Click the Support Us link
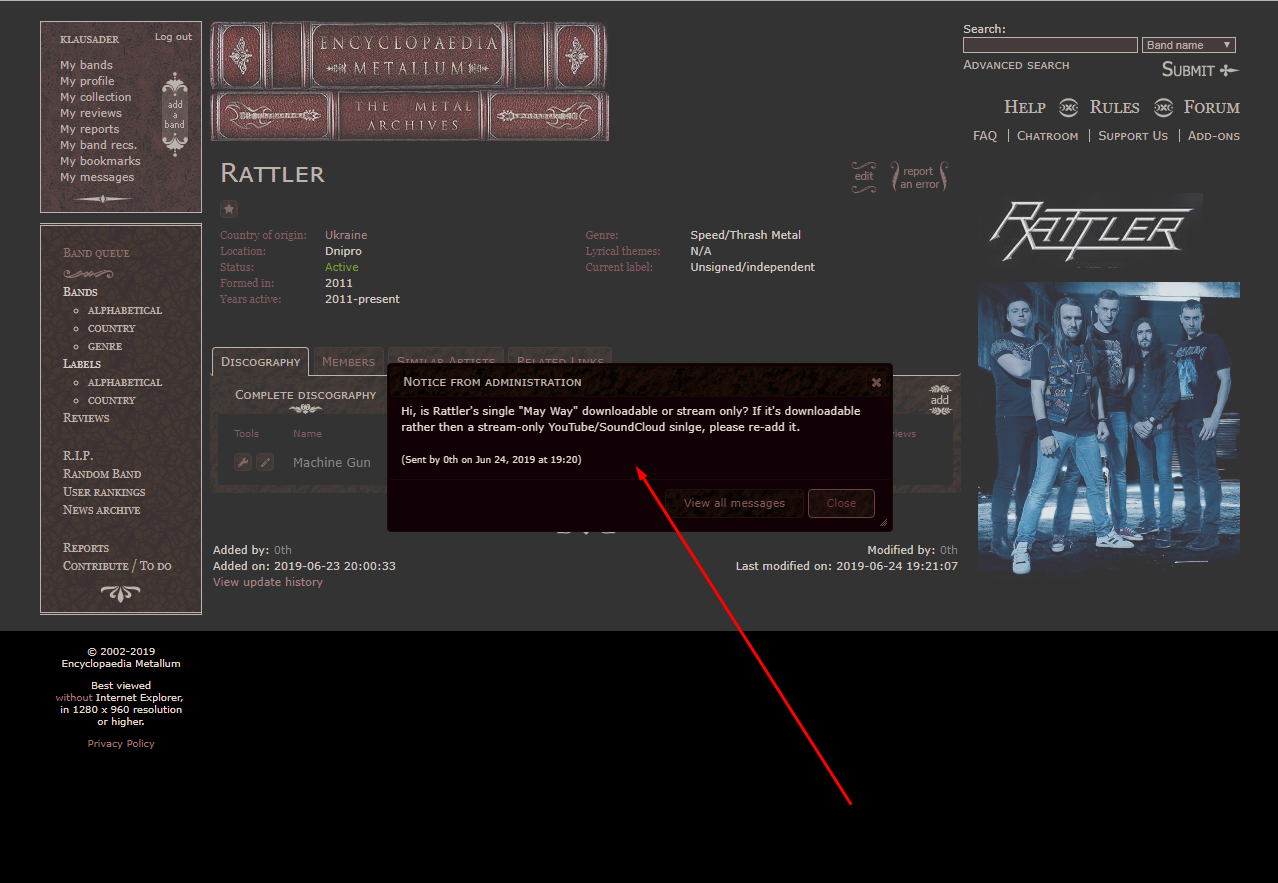1278x883 pixels. tap(1133, 136)
